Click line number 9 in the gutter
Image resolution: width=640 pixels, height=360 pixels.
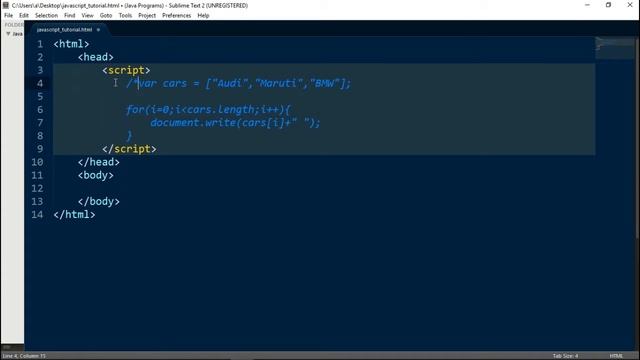pyautogui.click(x=40, y=149)
